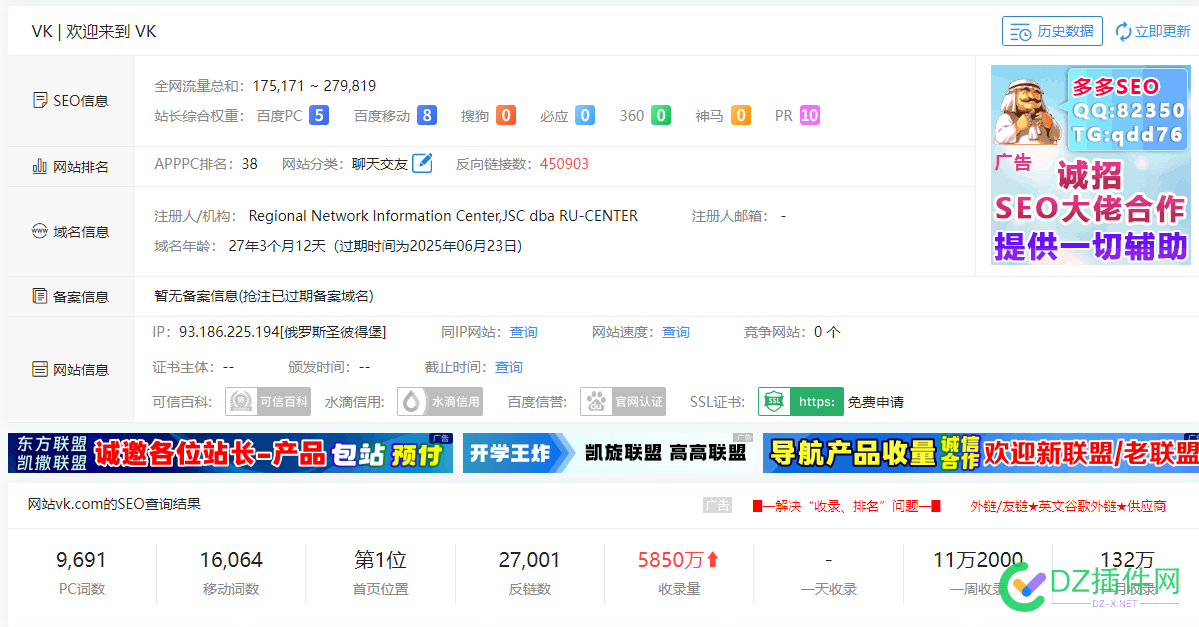Screen dimensions: 1199x627
Task: Click the SEO信息 document icon
Action: pyautogui.click(x=41, y=100)
